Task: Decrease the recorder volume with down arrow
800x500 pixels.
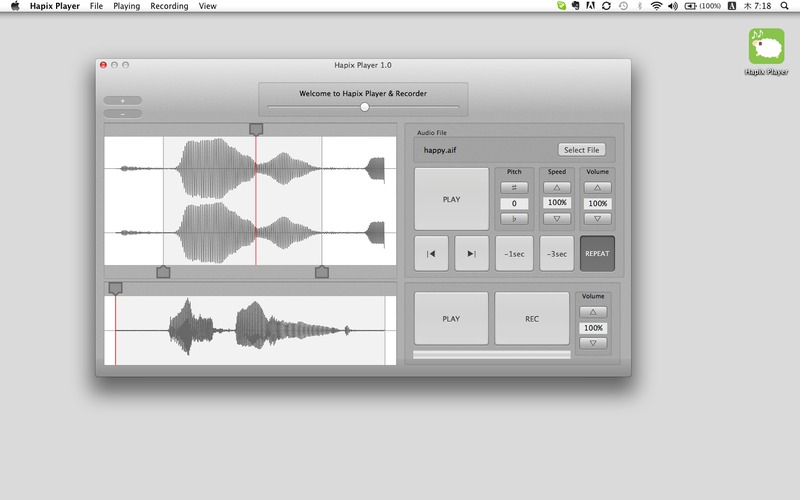Action: click(593, 343)
